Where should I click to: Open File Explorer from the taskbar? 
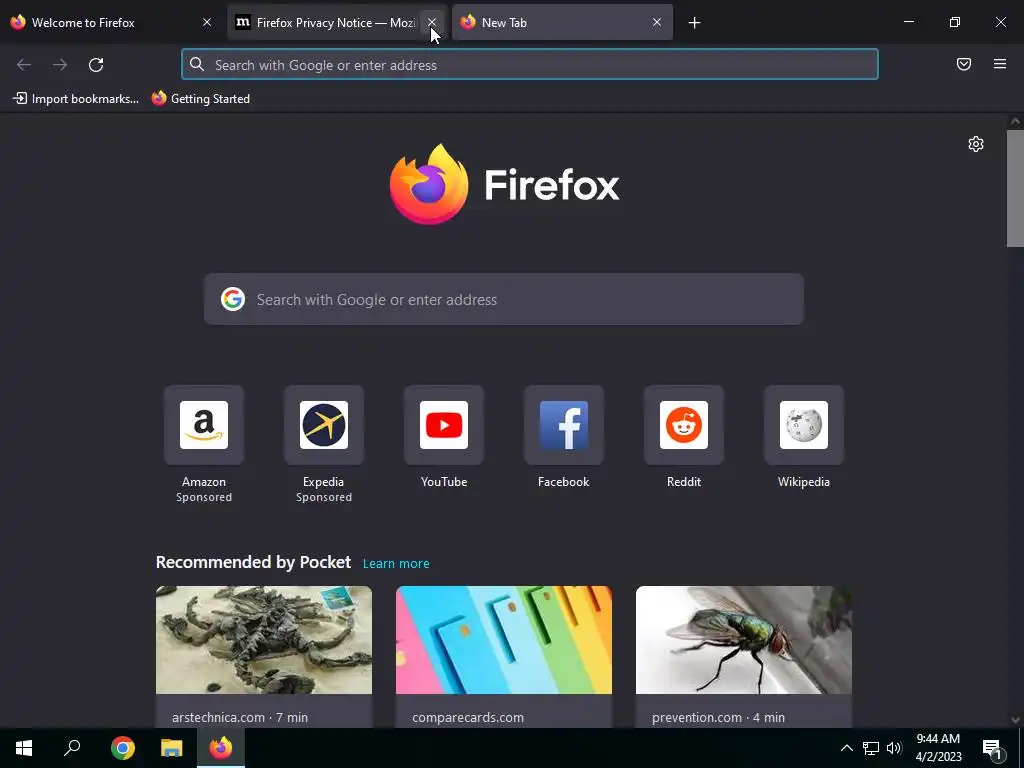pos(172,748)
